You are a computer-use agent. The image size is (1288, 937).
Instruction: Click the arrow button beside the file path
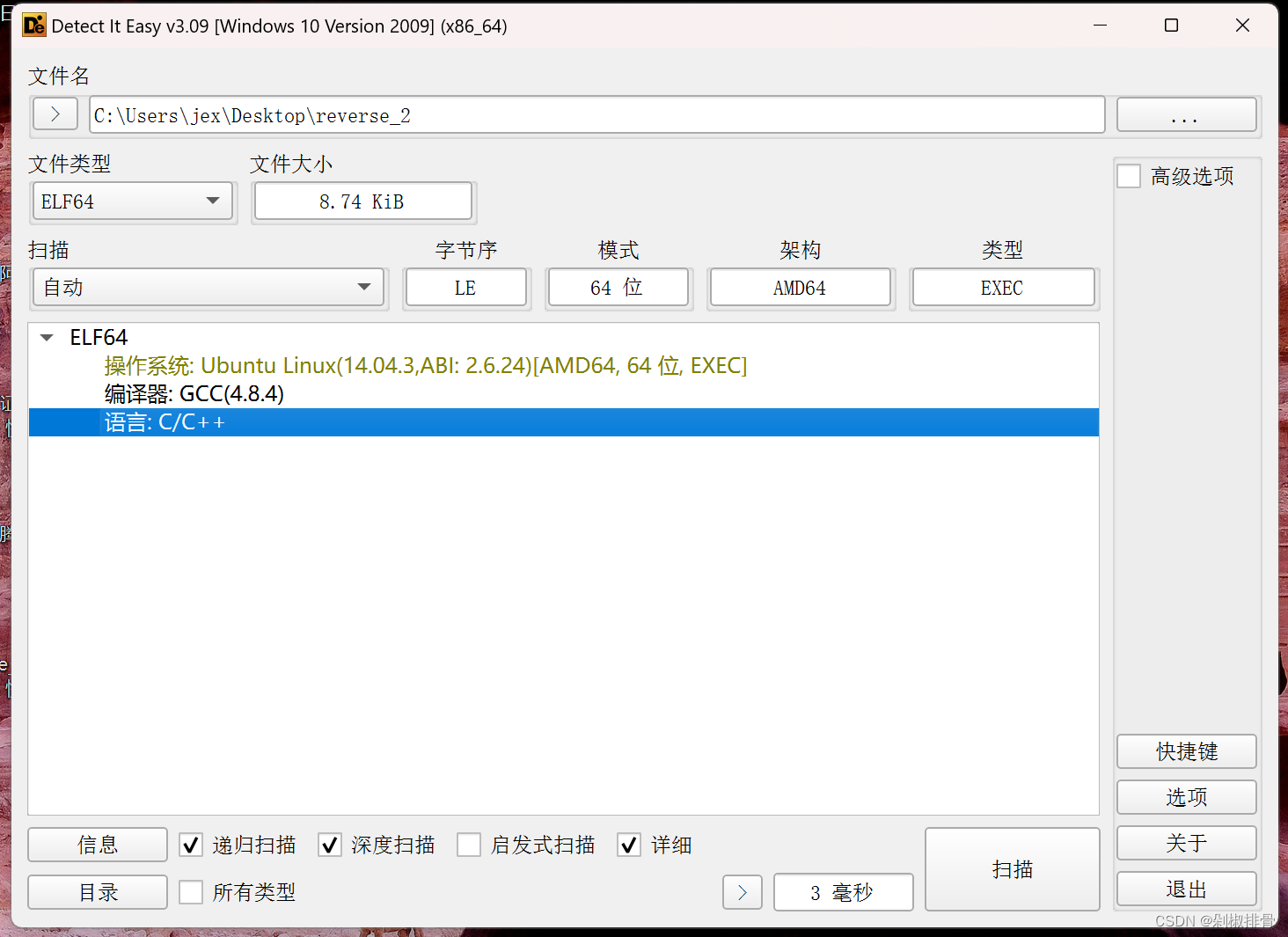pos(55,114)
